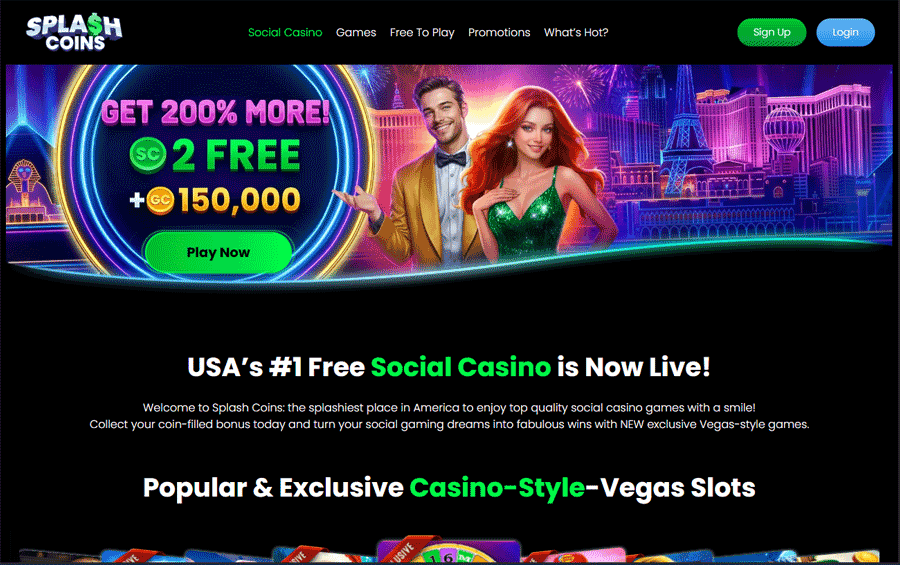Image resolution: width=900 pixels, height=565 pixels.
Task: Click the Sphinx illustration in banner
Action: coord(26,189)
